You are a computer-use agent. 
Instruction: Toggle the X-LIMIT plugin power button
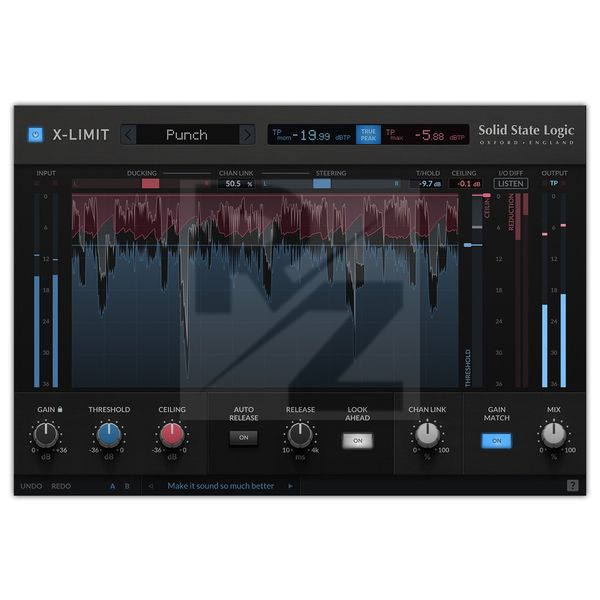36,135
